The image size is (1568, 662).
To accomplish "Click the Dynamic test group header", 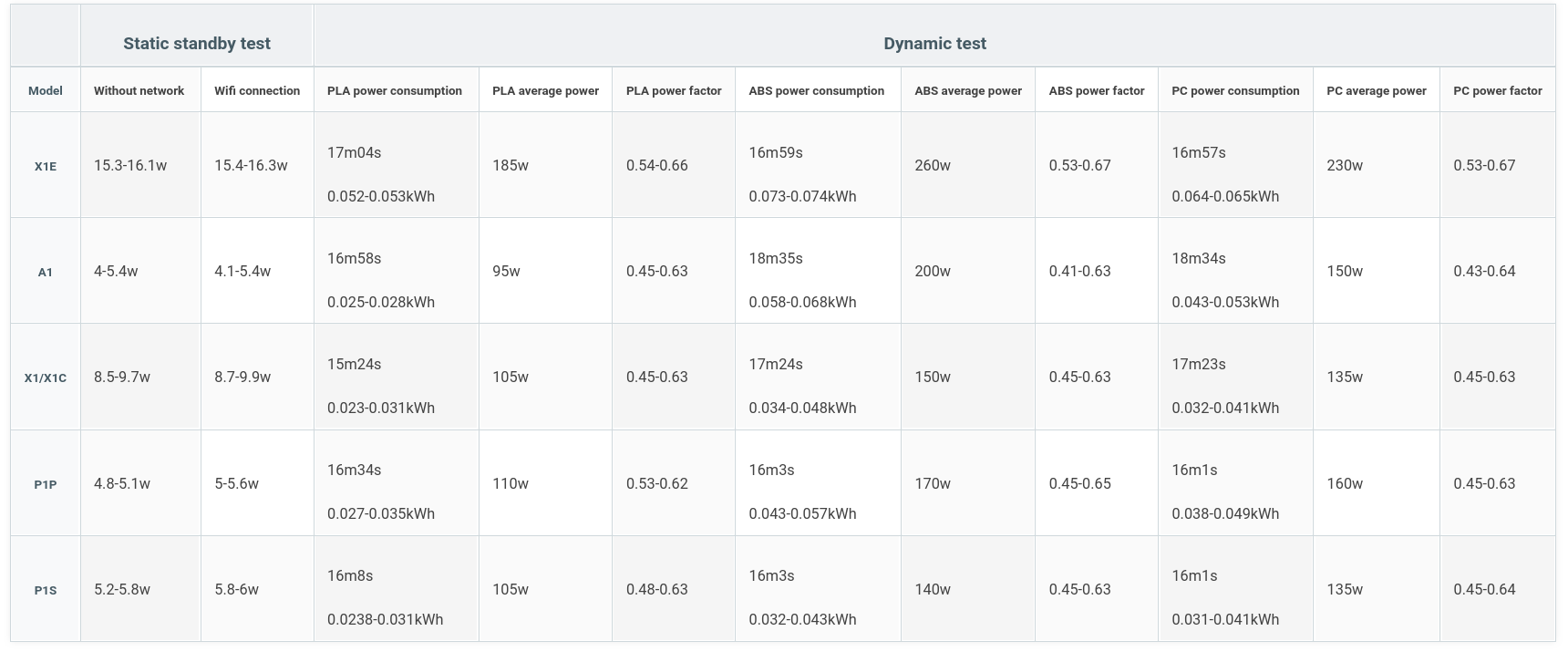I will click(934, 43).
